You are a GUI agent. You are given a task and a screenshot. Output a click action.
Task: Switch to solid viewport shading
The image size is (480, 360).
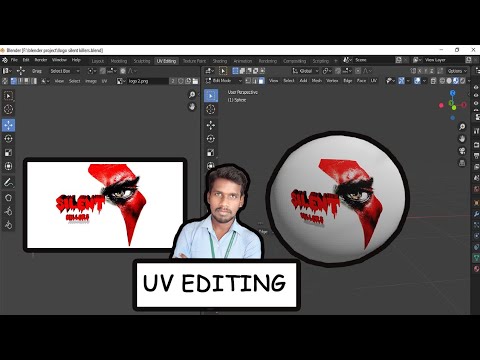tap(449, 81)
